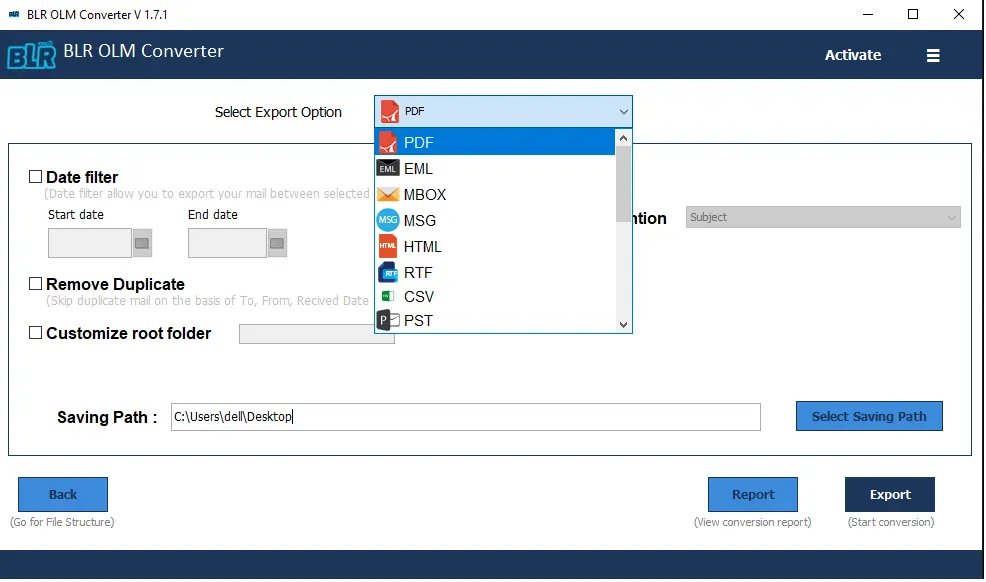
Task: Maximize the BLR OLM Converter window
Action: [913, 14]
